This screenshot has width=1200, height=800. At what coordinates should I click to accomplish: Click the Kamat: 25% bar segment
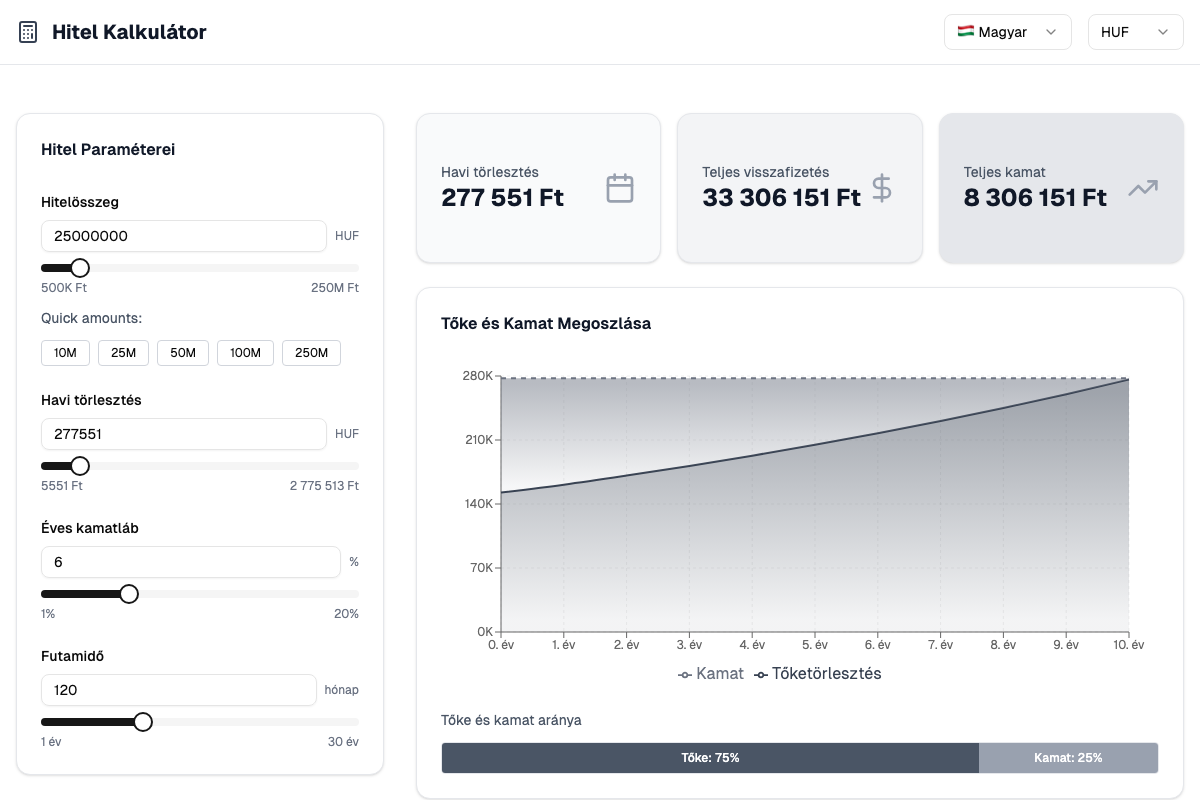[x=1068, y=758]
